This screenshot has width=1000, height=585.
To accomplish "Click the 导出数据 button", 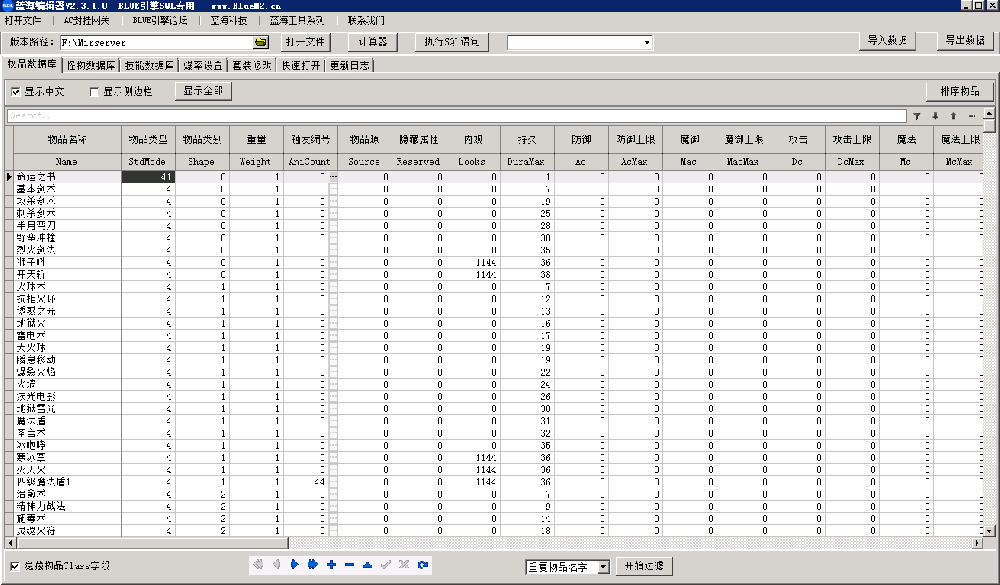I will [x=965, y=40].
